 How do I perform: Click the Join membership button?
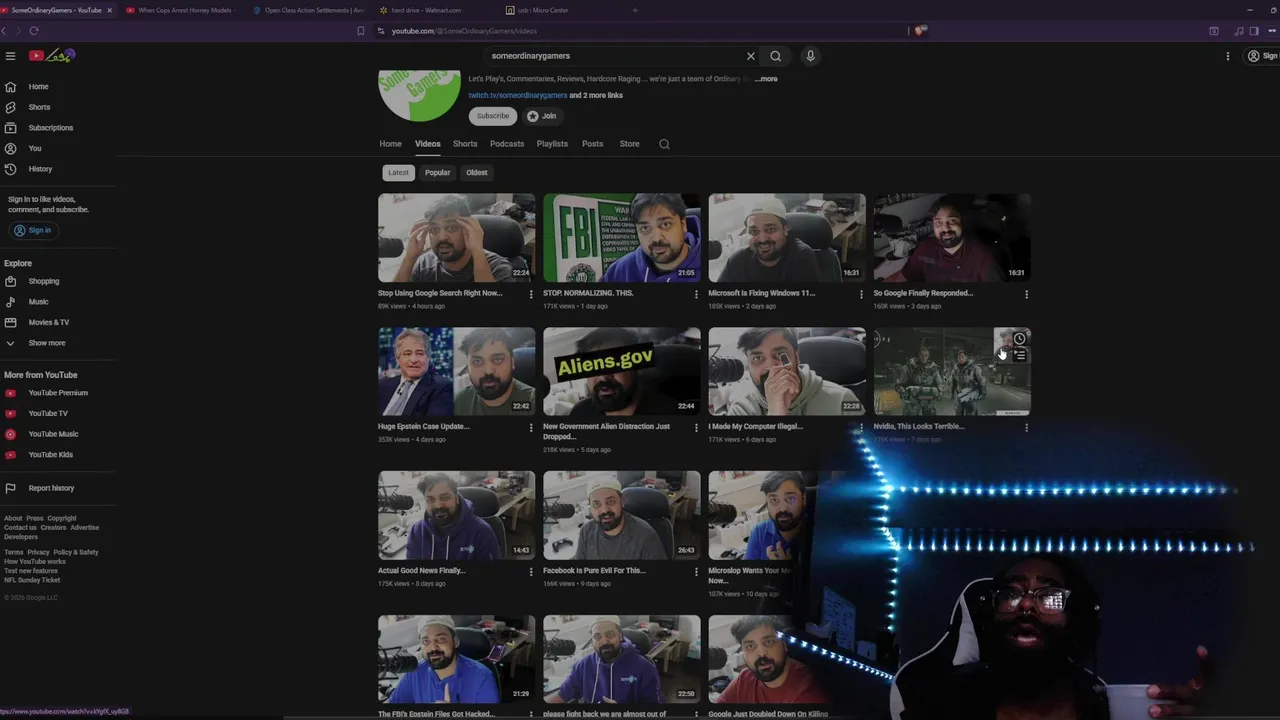[542, 116]
